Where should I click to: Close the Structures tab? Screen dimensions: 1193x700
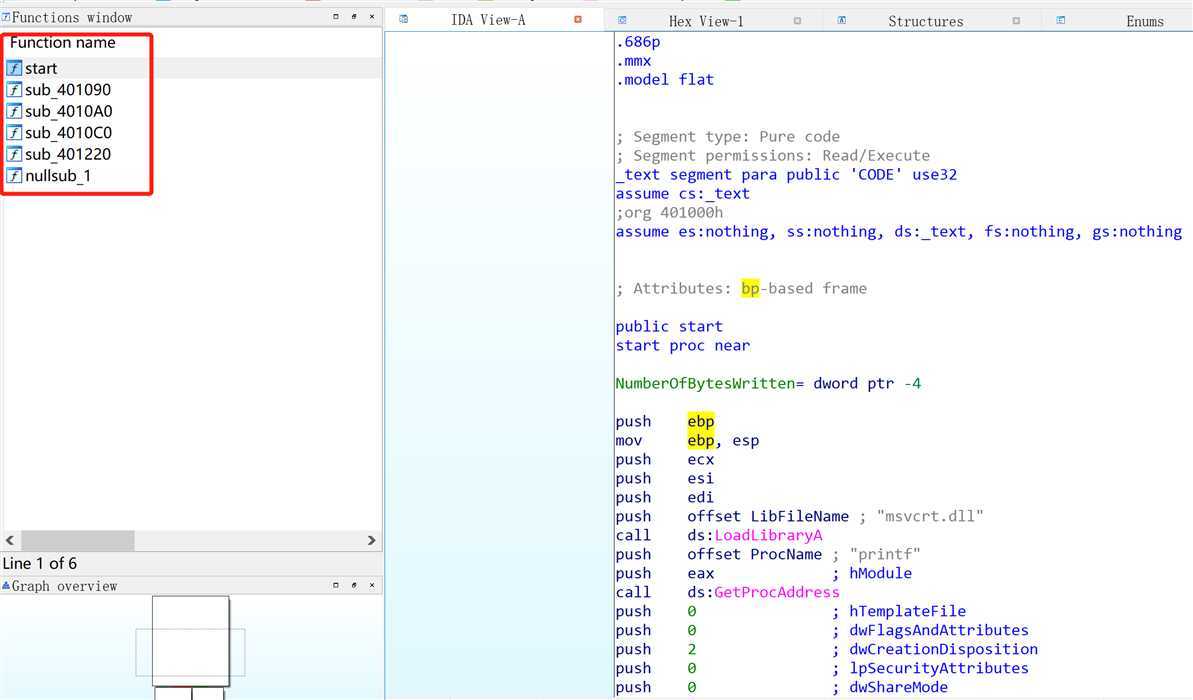pyautogui.click(x=1016, y=21)
